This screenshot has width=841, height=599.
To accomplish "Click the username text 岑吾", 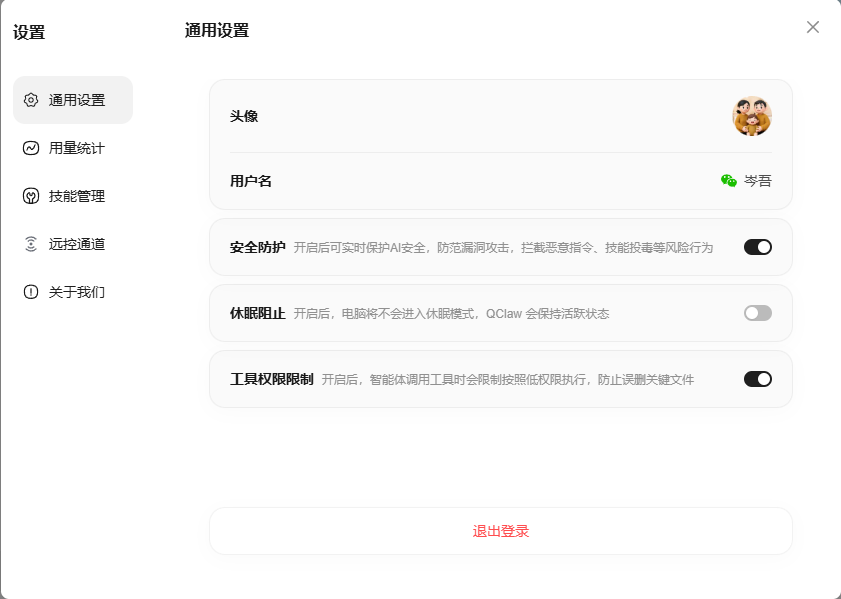I will pos(758,181).
